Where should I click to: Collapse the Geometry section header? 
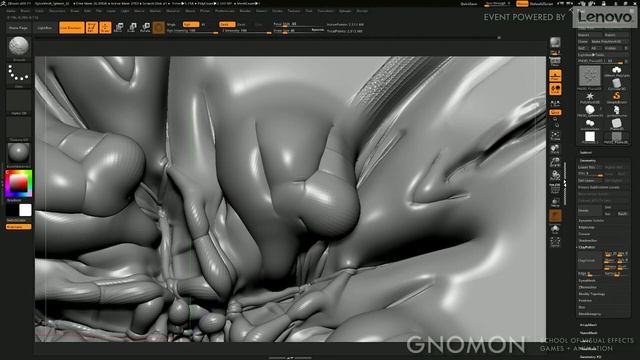[x=588, y=160]
